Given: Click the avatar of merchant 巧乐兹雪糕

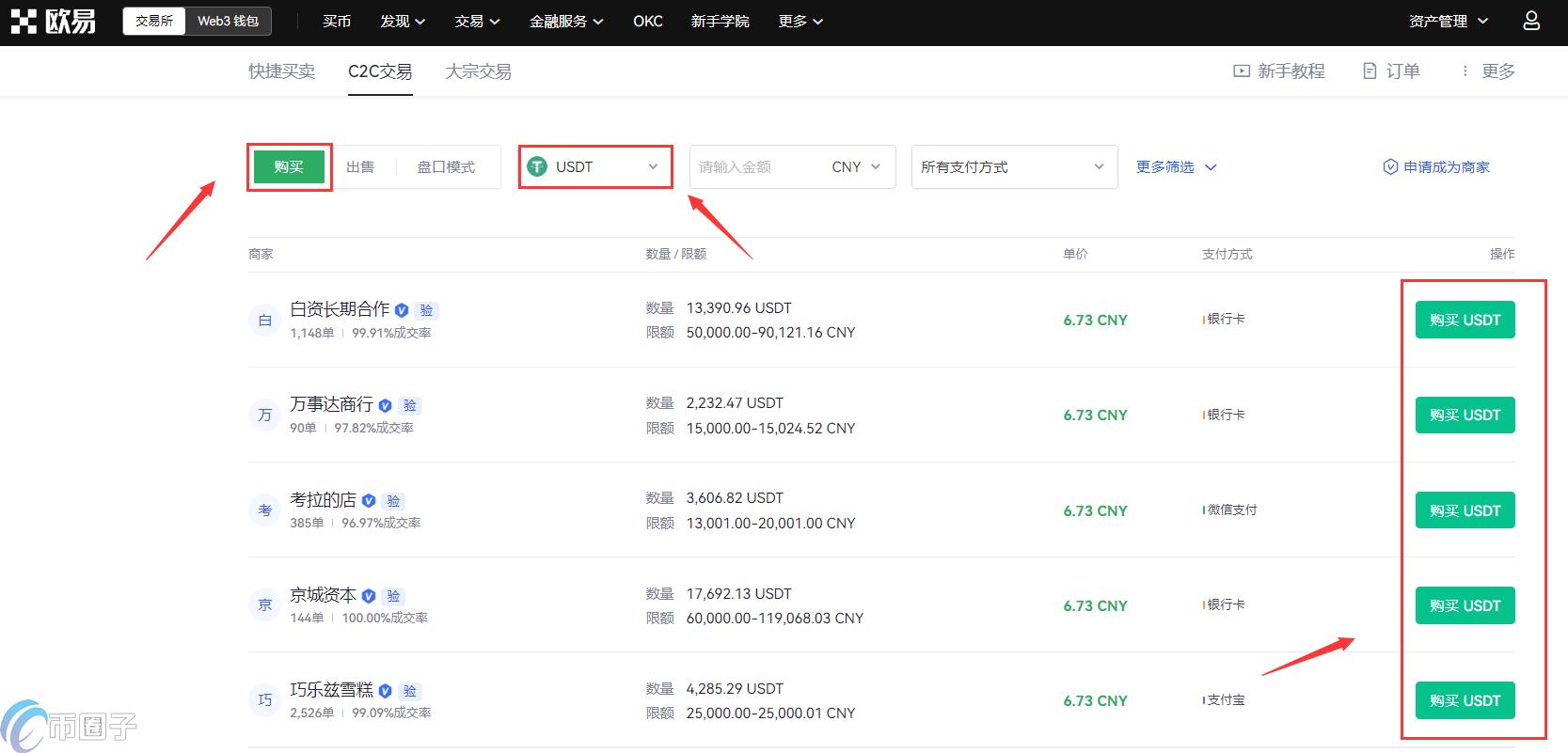Looking at the screenshot, I should pos(264,700).
